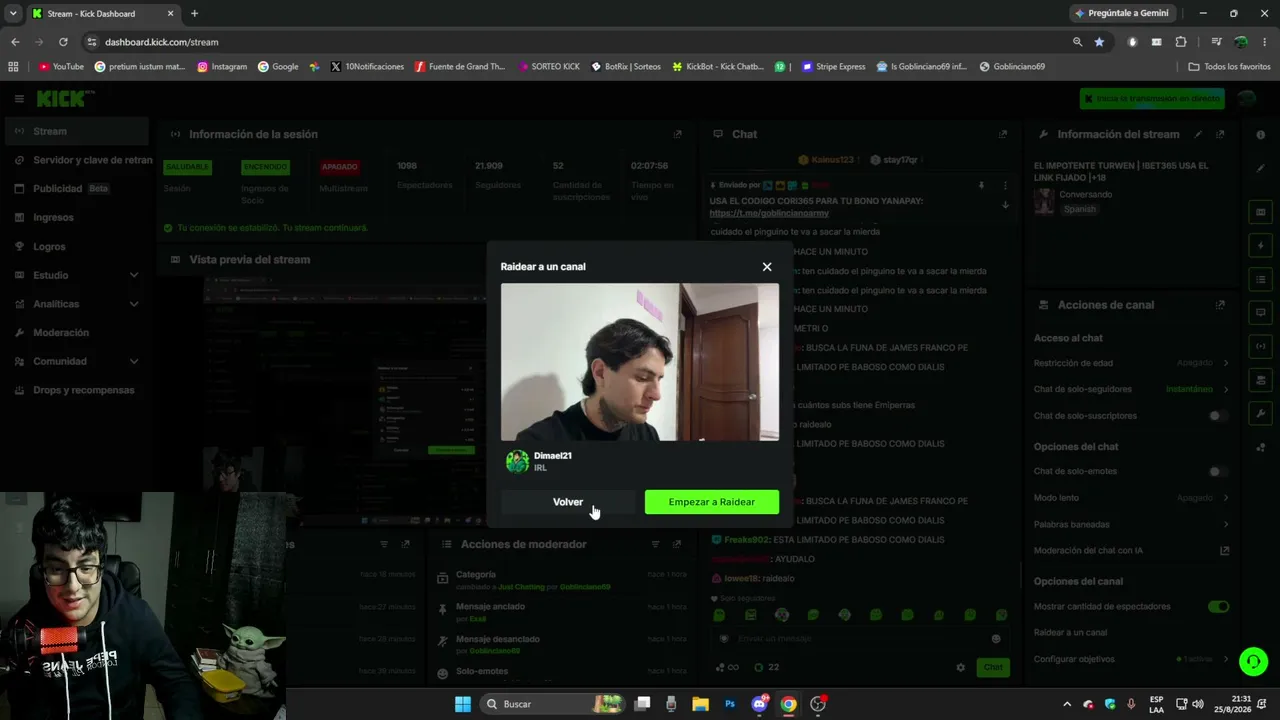Screen dimensions: 1280x720
Task: Click the Dimael21 avatar in the dialog
Action: (x=517, y=461)
